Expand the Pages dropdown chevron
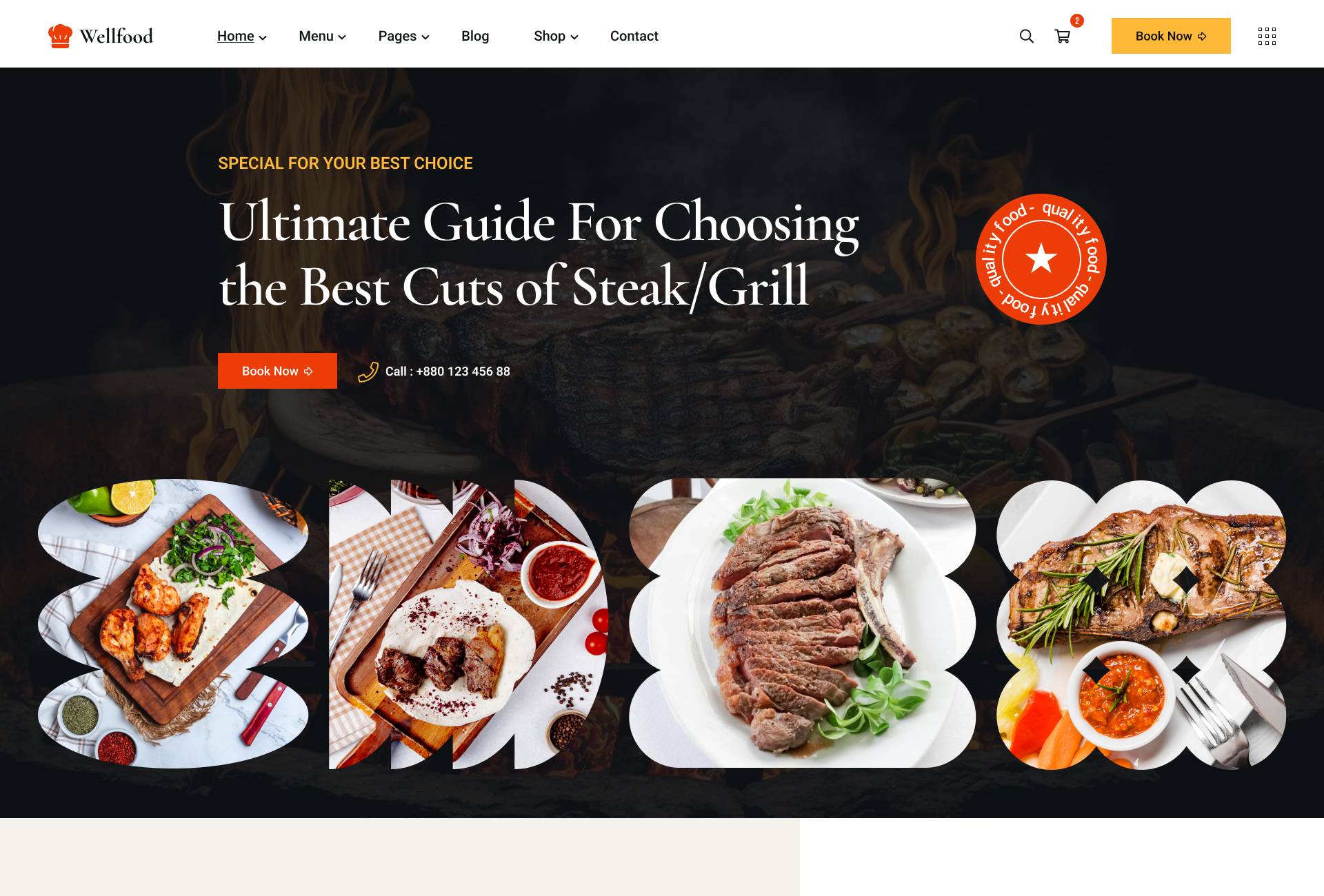Screen dimensions: 1324x896 [425, 38]
